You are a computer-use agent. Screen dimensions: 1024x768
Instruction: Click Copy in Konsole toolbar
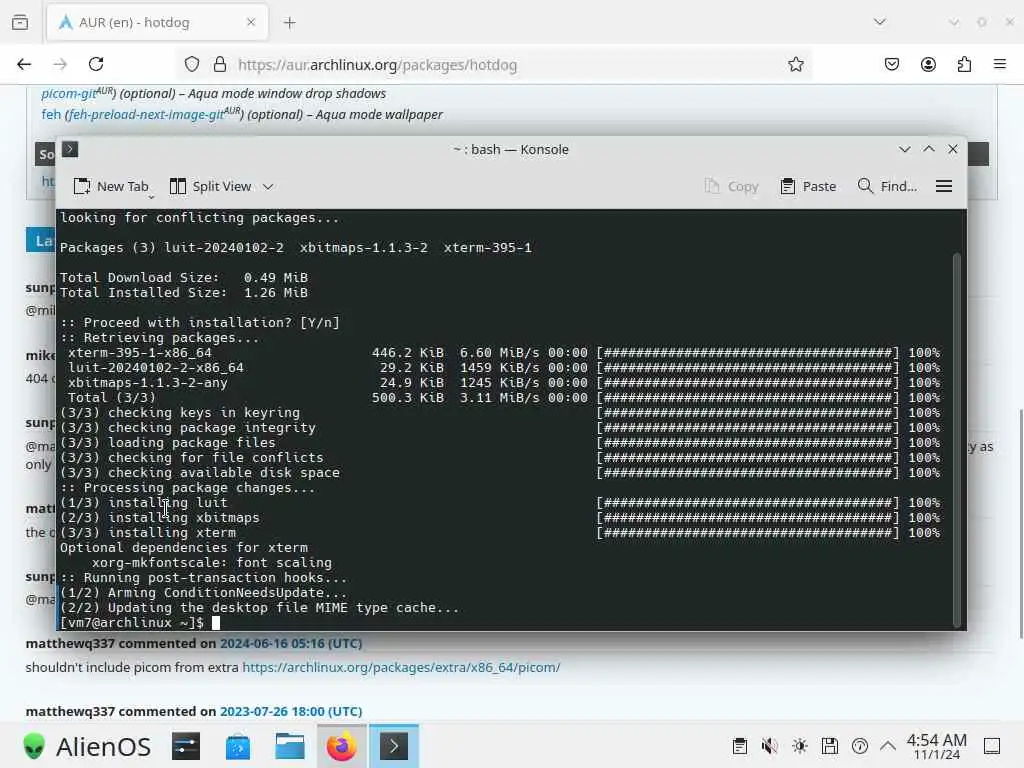732,187
